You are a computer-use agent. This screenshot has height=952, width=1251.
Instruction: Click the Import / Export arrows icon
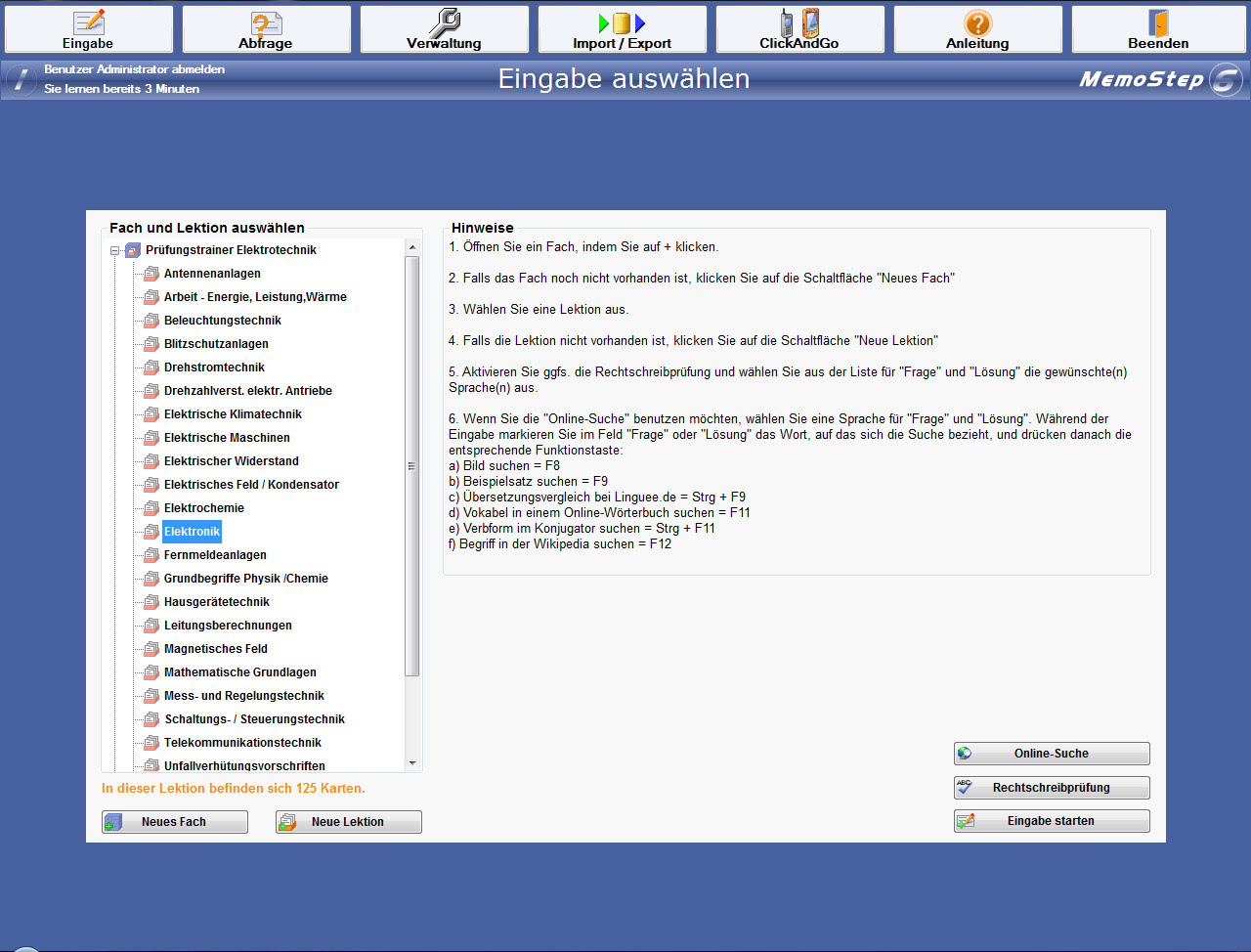pyautogui.click(x=622, y=22)
